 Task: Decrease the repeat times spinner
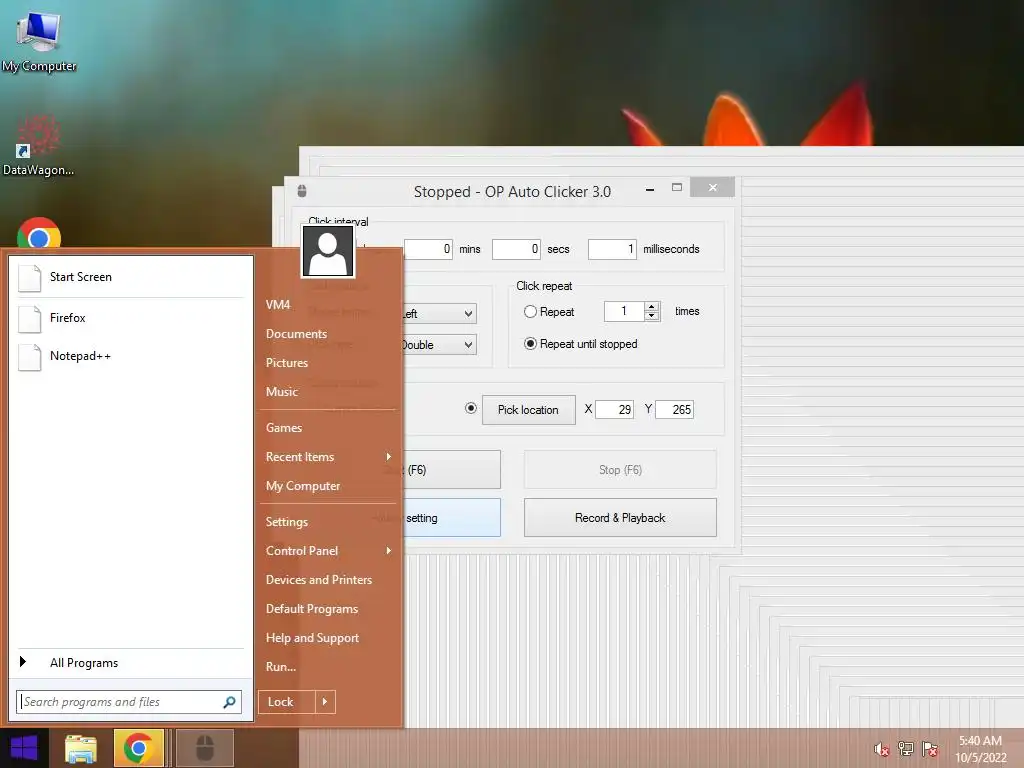point(651,316)
